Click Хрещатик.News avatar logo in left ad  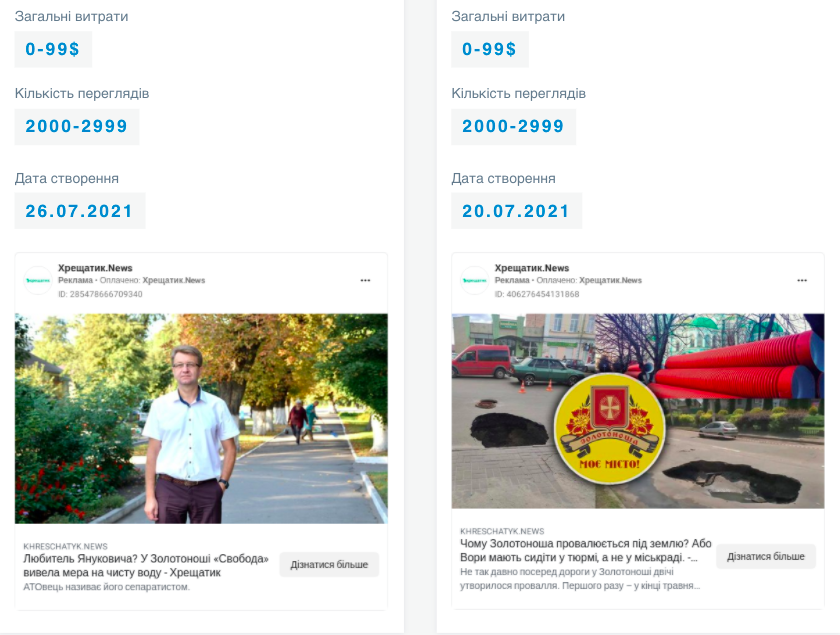[38, 280]
